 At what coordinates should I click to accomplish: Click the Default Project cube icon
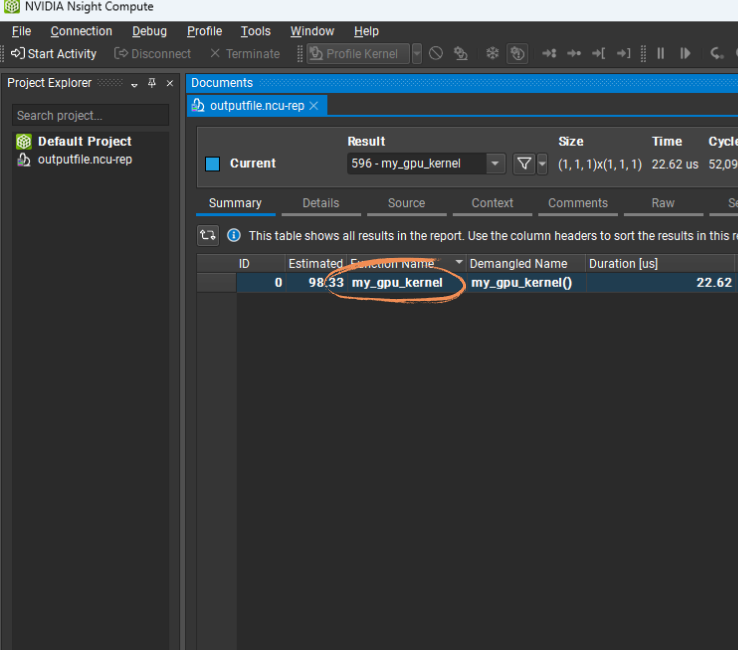(24, 141)
